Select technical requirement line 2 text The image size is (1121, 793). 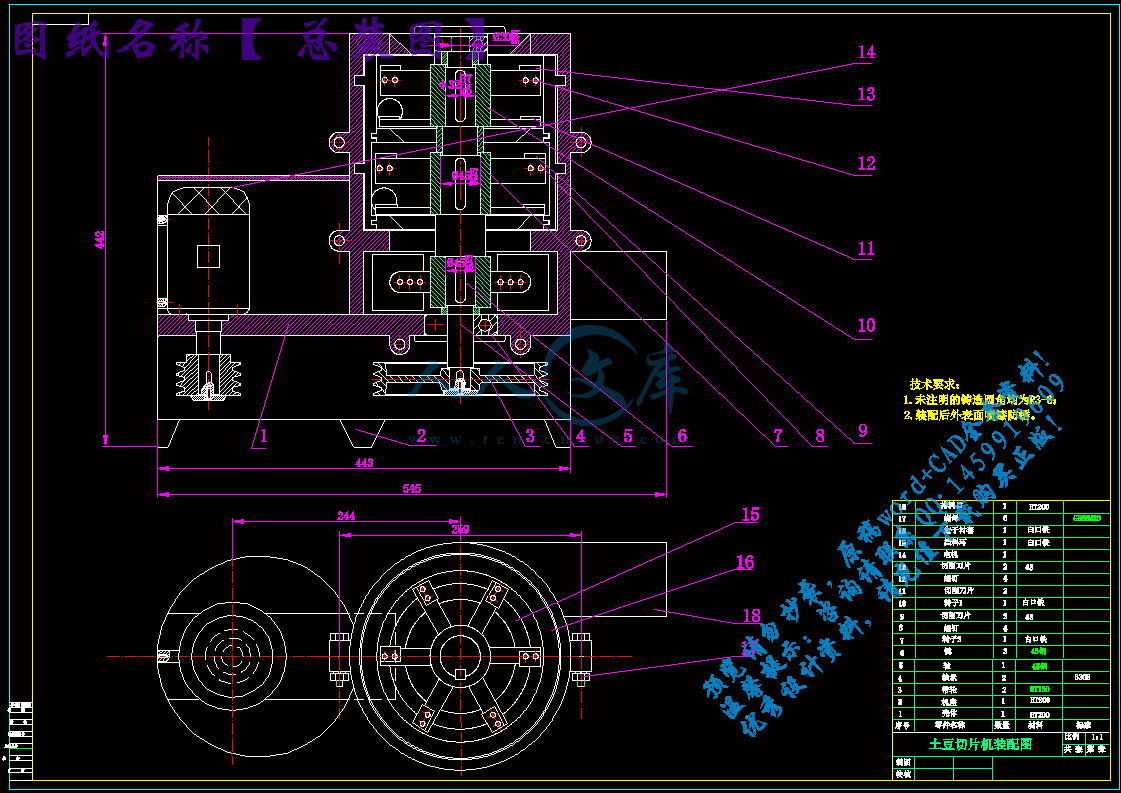click(969, 415)
